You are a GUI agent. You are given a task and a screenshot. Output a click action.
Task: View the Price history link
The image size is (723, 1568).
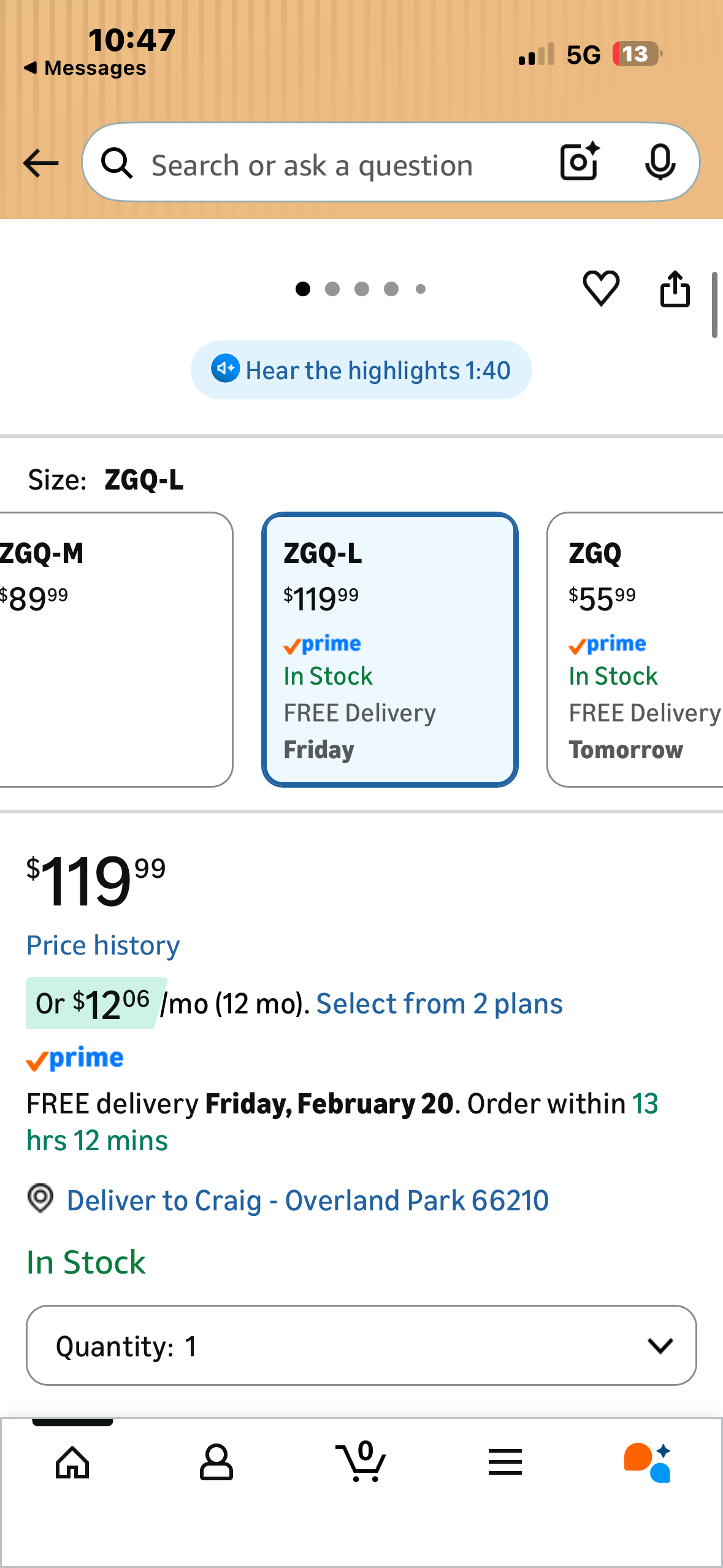(x=103, y=945)
